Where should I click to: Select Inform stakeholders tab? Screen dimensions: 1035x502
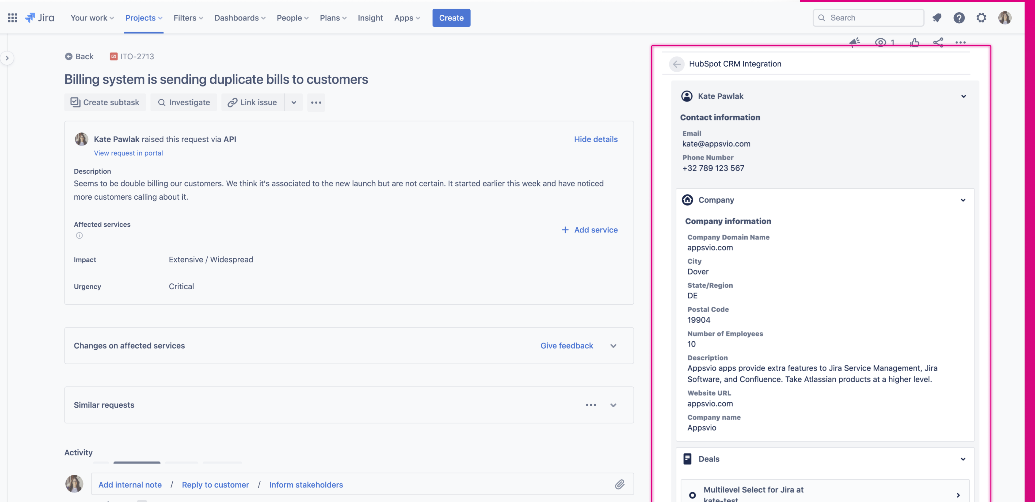click(306, 485)
